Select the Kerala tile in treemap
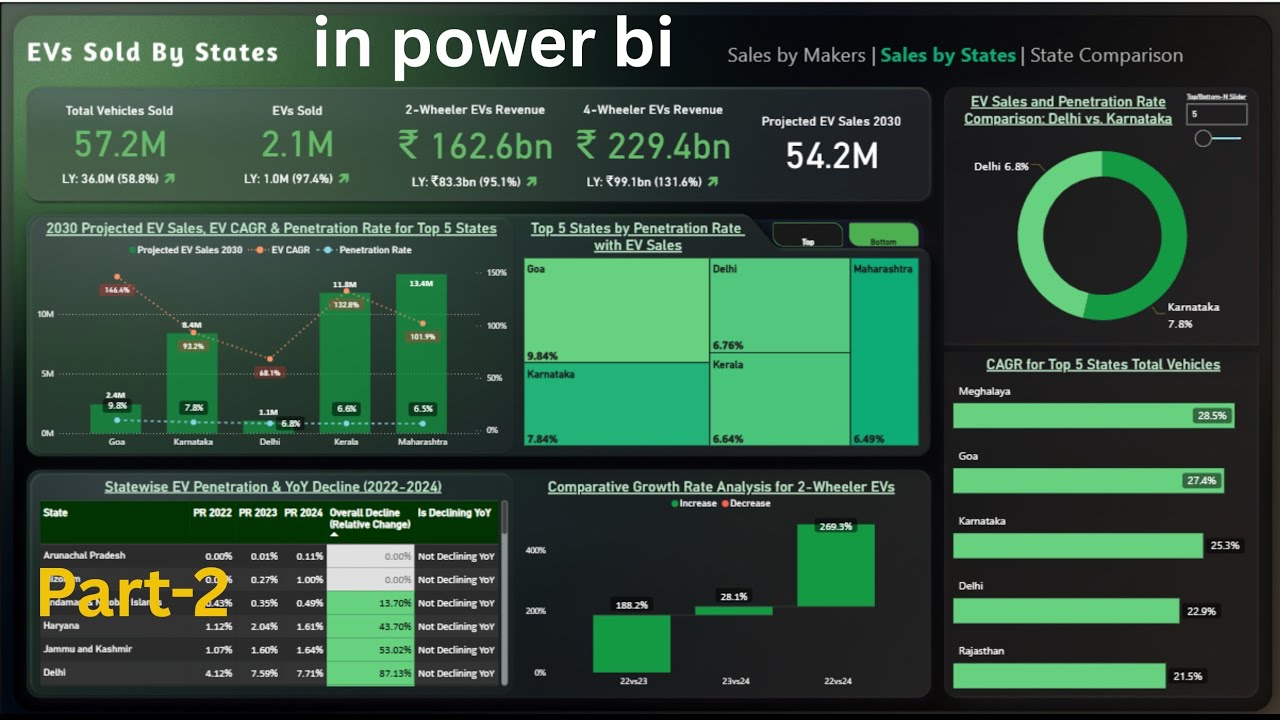This screenshot has height=720, width=1280. coord(779,400)
